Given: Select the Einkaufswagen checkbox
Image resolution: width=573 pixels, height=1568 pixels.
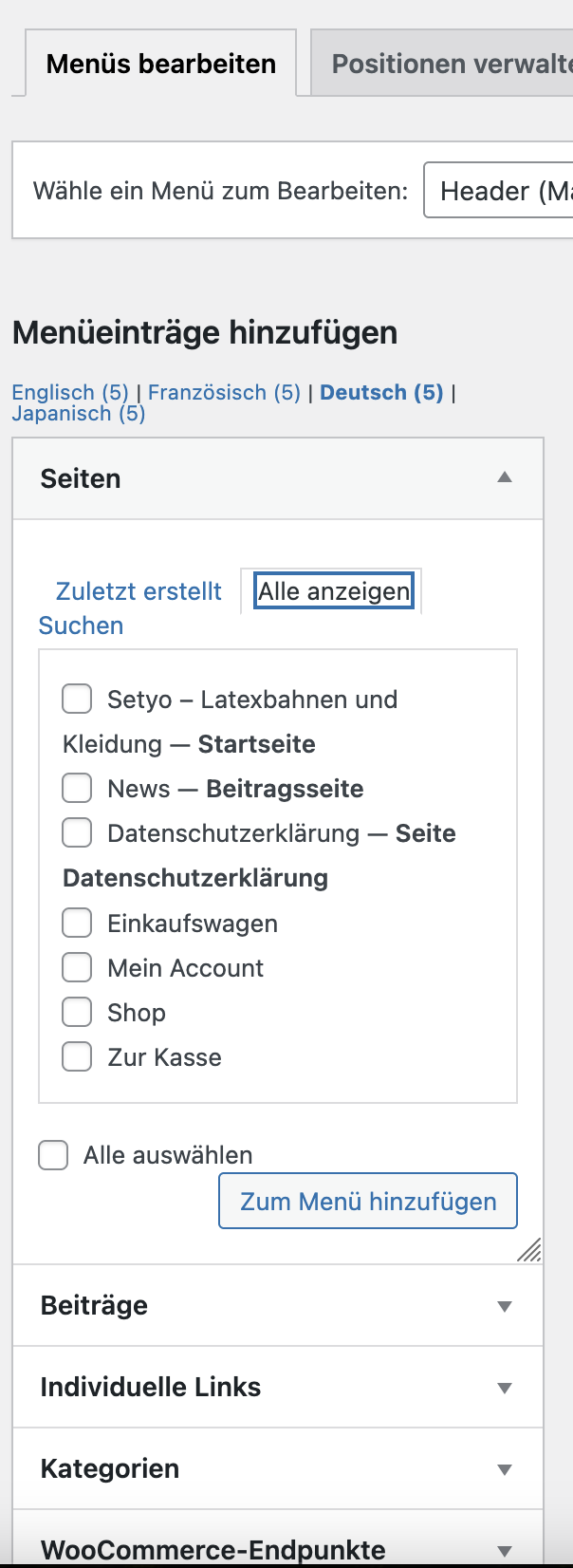Looking at the screenshot, I should coord(77,923).
